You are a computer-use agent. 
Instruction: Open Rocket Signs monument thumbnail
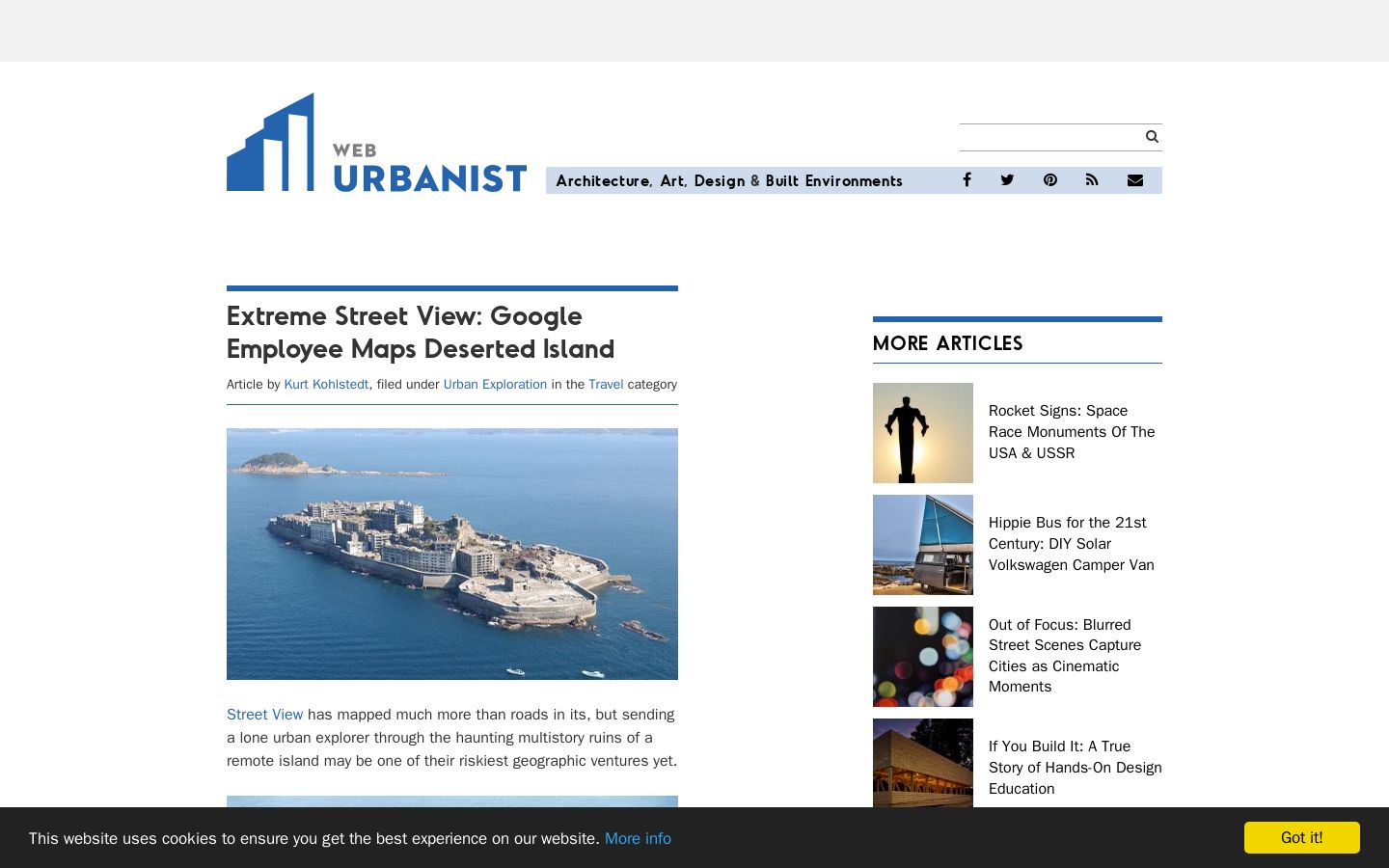point(923,433)
